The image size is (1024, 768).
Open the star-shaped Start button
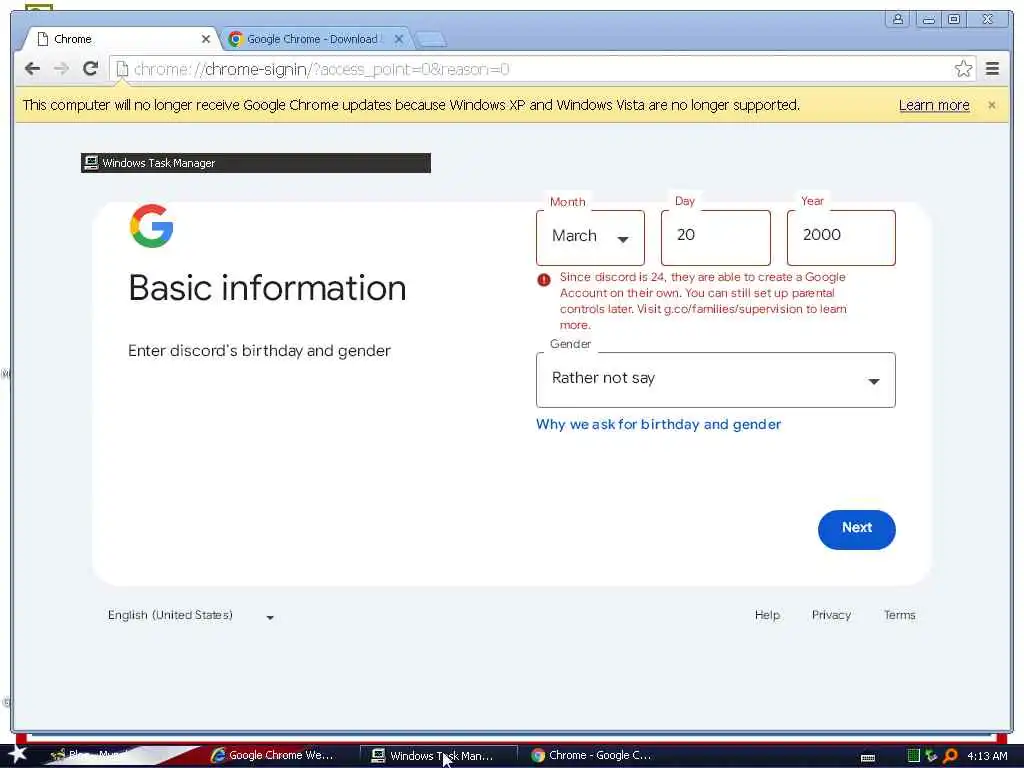(17, 754)
